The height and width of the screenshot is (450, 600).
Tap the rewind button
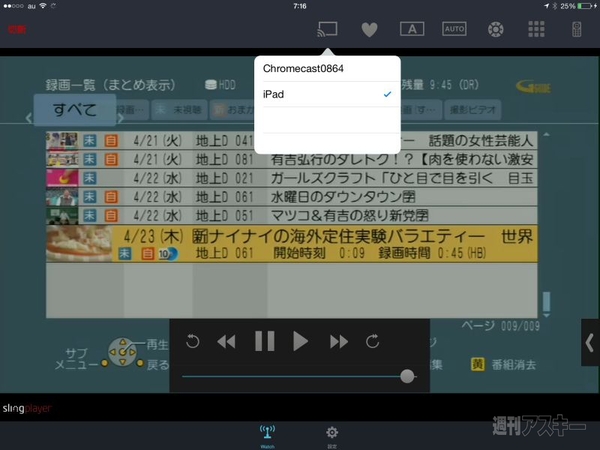[226, 341]
